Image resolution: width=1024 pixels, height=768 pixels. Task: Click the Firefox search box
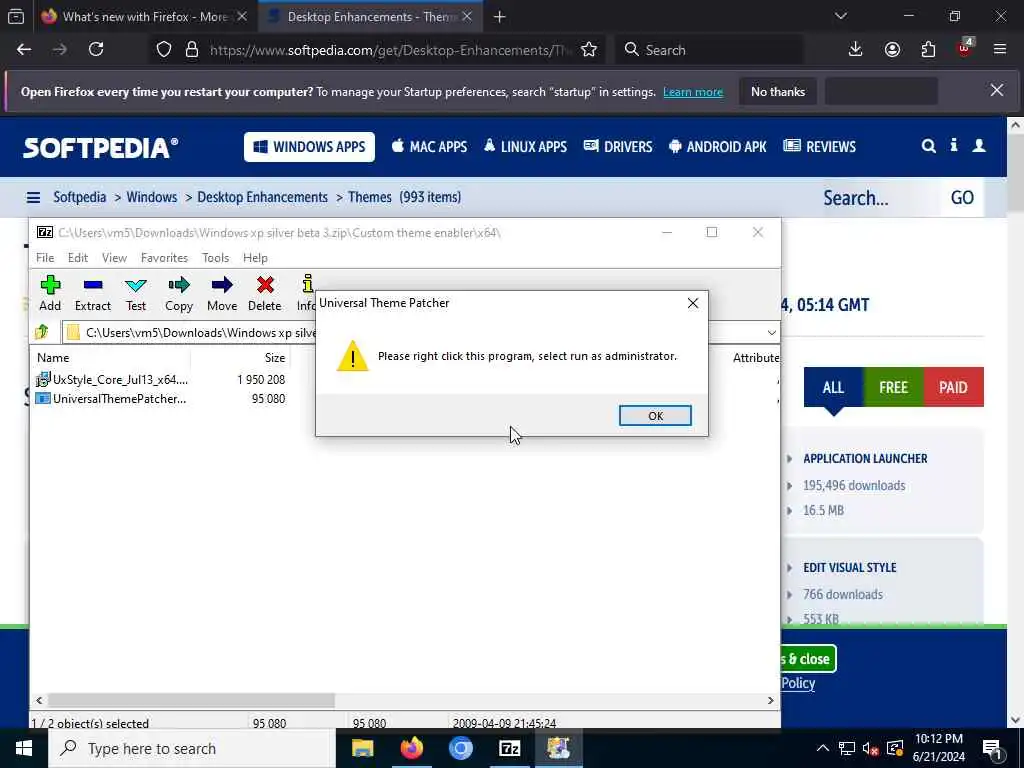(x=709, y=50)
